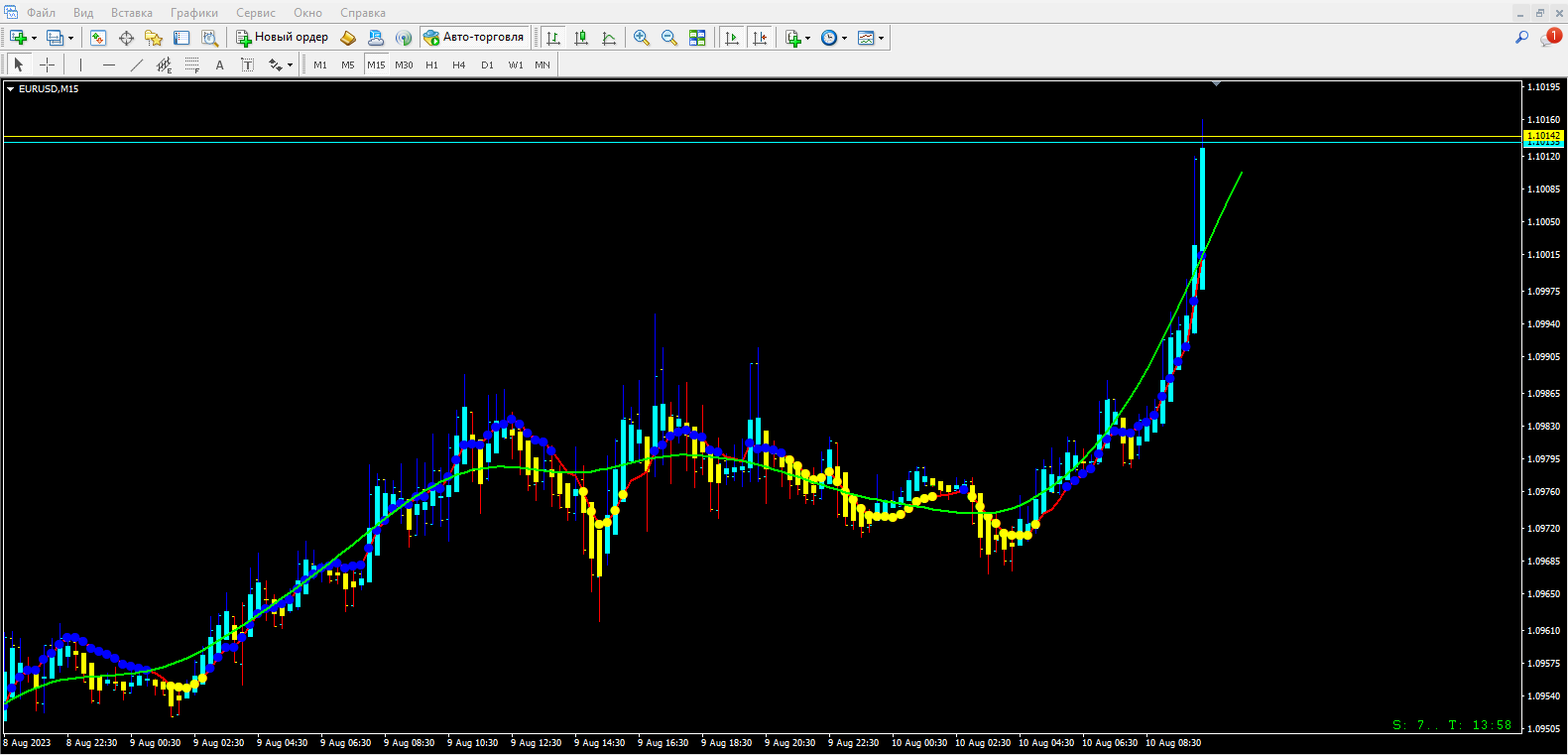Toggle the Авто-торговля auto trading button
Image resolution: width=1568 pixels, height=756 pixels.
474,38
